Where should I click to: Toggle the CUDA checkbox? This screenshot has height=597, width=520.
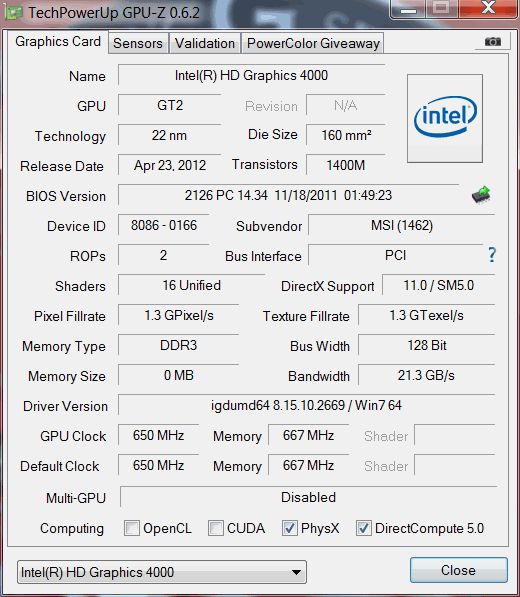[215, 528]
